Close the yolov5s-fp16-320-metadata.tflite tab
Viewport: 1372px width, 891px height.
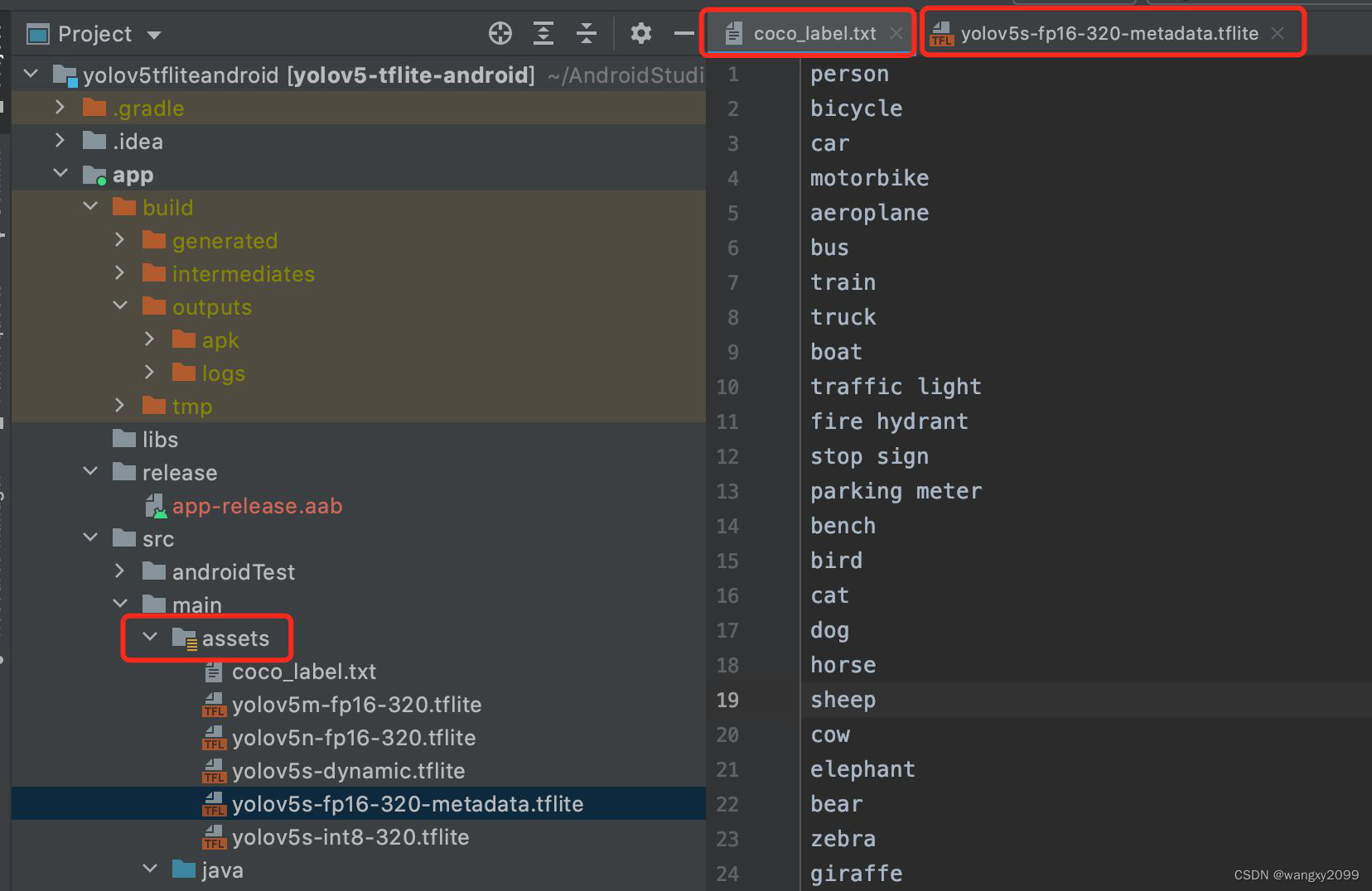click(x=1278, y=33)
